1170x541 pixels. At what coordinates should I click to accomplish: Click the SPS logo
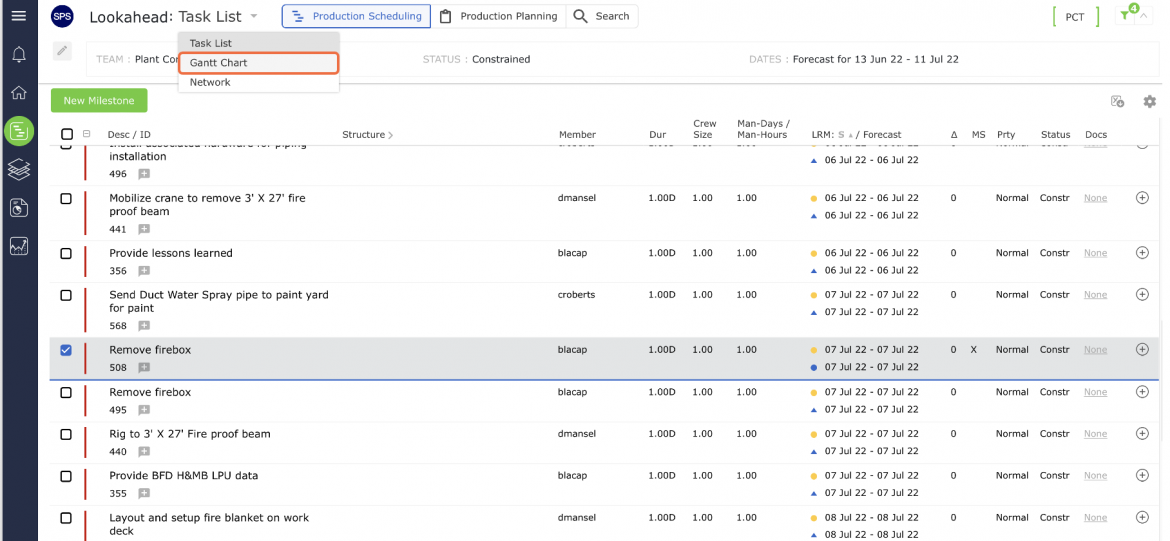point(63,16)
